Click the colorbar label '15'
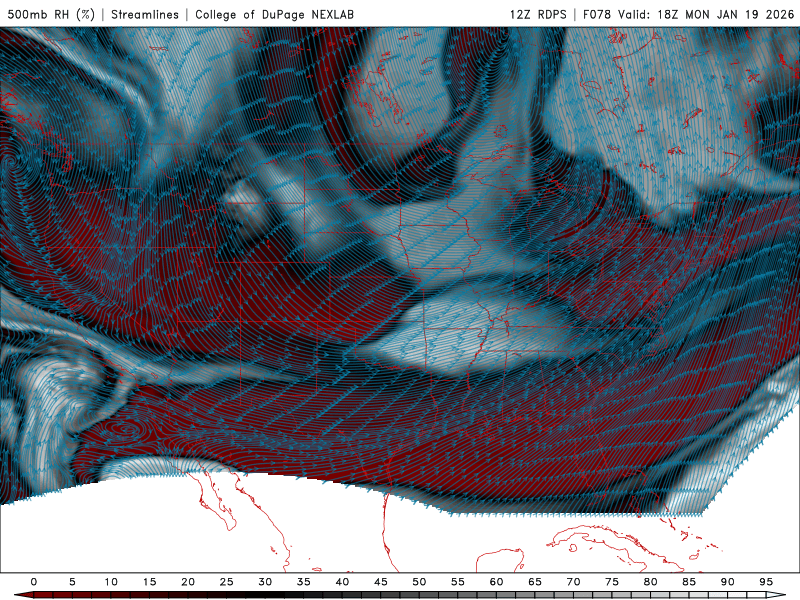The height and width of the screenshot is (600, 800). pyautogui.click(x=149, y=582)
